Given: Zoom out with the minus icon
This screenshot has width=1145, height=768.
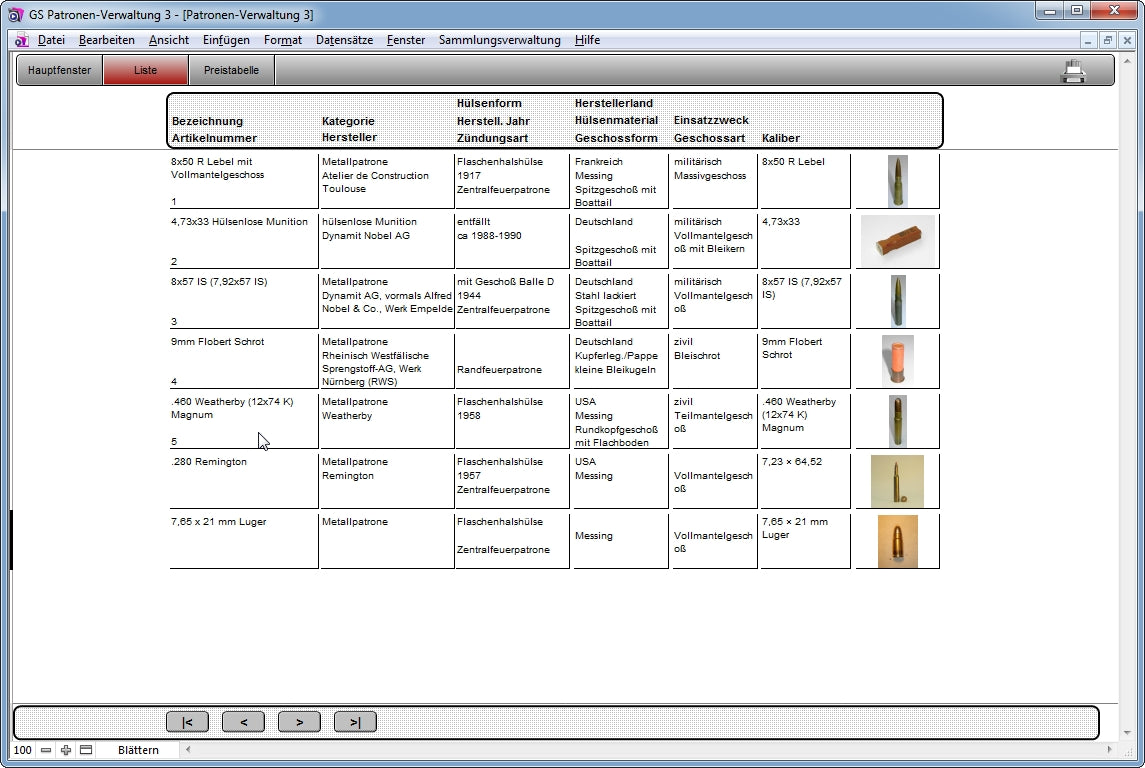Looking at the screenshot, I should point(46,750).
